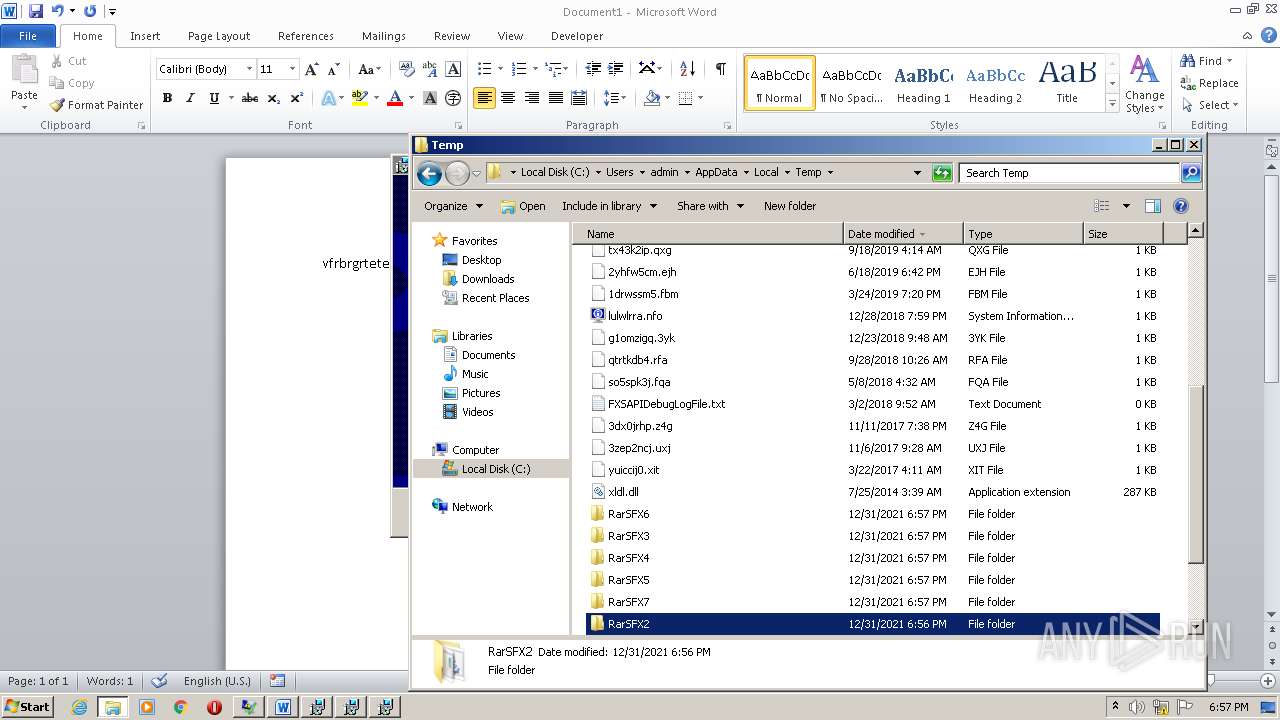1280x720 pixels.
Task: Open Share with dropdown
Action: pyautogui.click(x=710, y=206)
